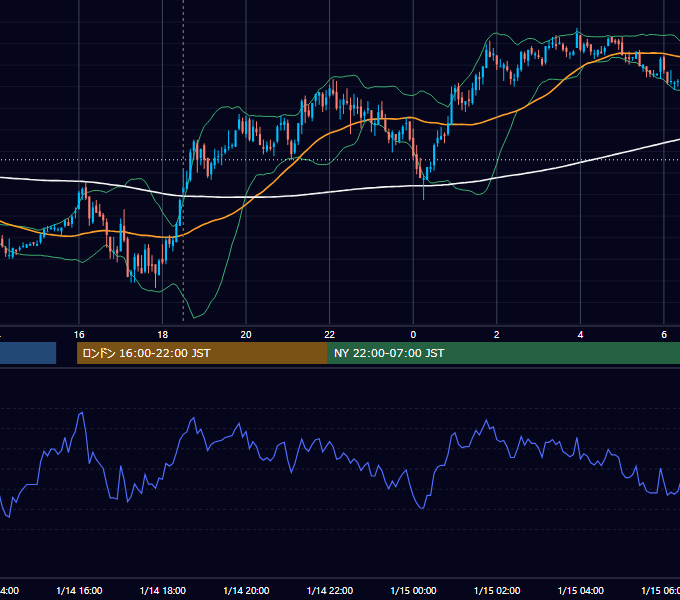Image resolution: width=680 pixels, height=600 pixels.
Task: Click the 1/15 00:00 date label
Action: pos(413,591)
